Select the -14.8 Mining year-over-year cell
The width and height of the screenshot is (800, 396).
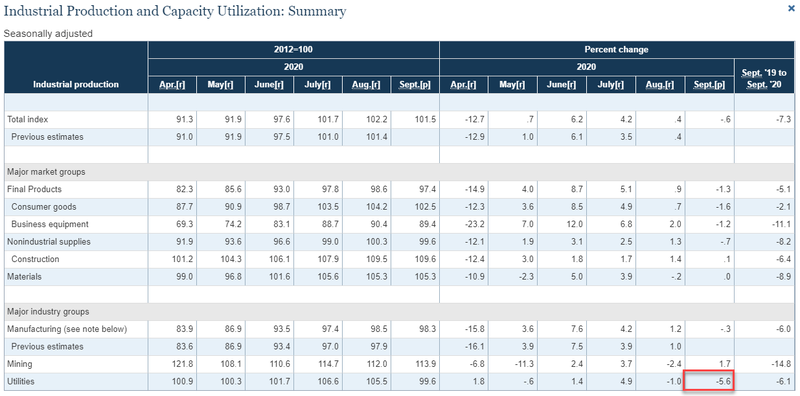(x=764, y=364)
